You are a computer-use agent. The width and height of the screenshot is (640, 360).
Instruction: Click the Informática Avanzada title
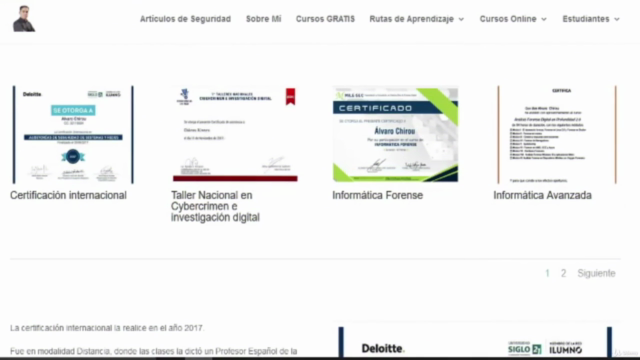point(542,195)
